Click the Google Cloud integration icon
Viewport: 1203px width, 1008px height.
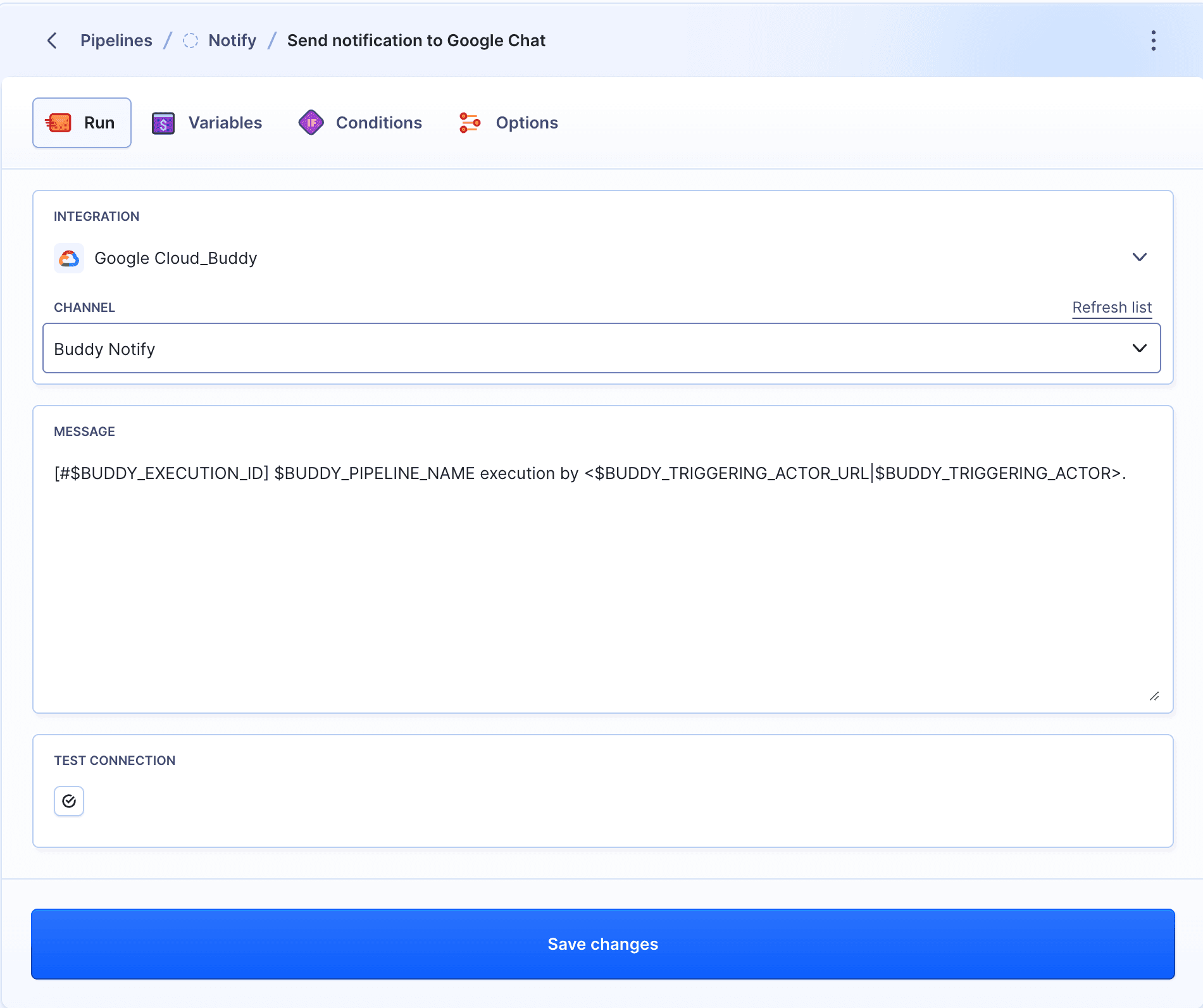tap(69, 258)
